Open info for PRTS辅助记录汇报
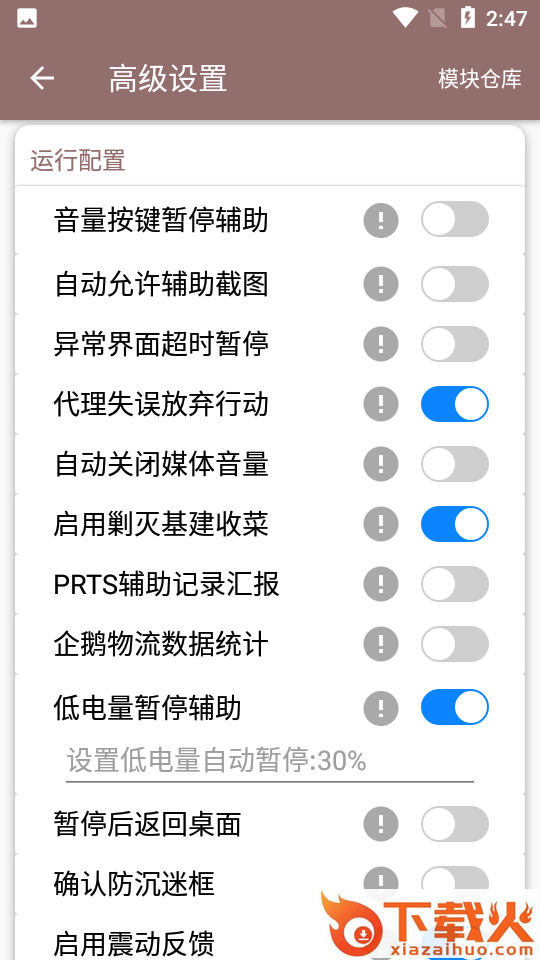Screen dimensions: 540x960 381,584
